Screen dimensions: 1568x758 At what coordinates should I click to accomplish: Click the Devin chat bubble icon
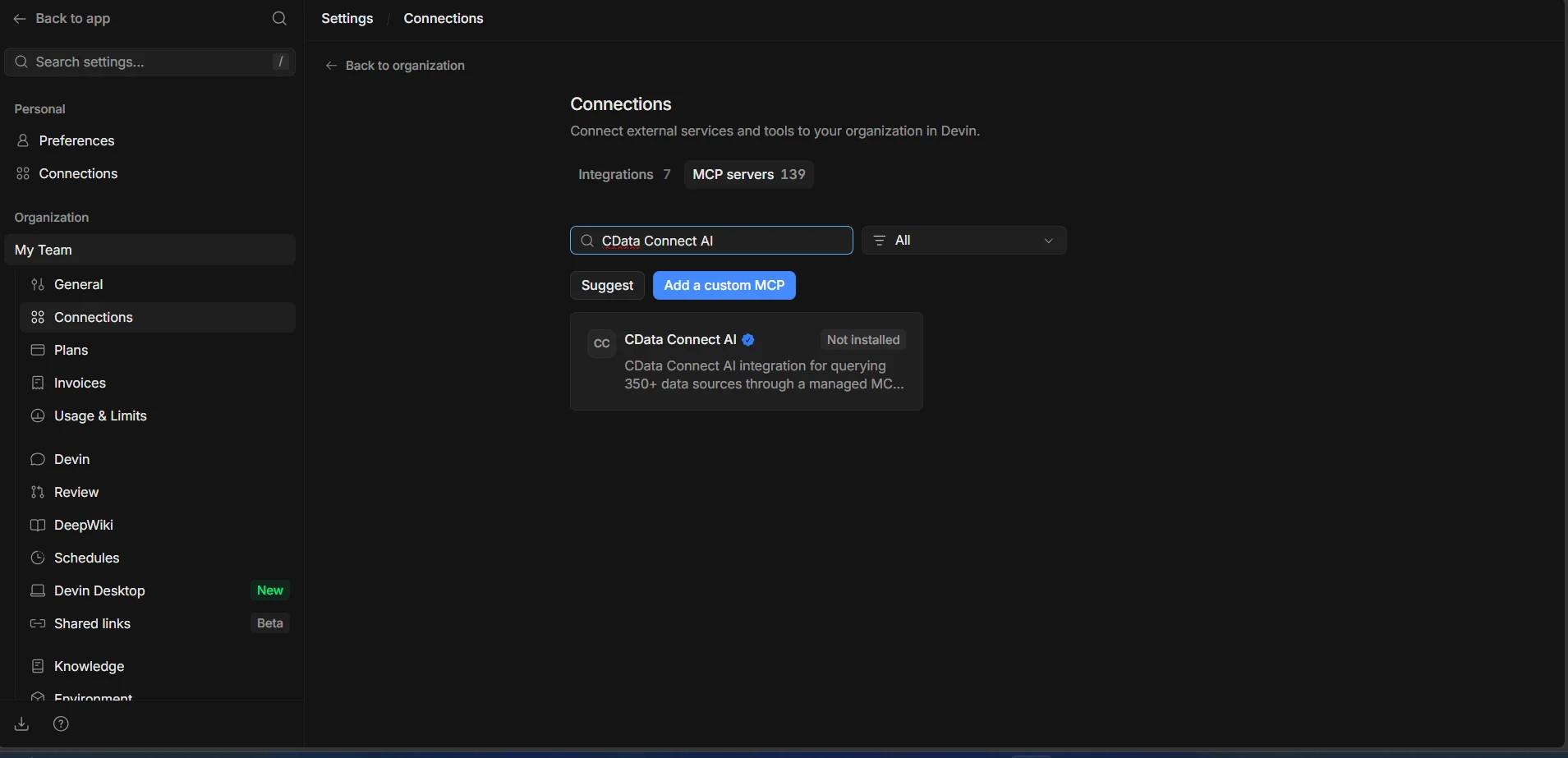pyautogui.click(x=38, y=459)
